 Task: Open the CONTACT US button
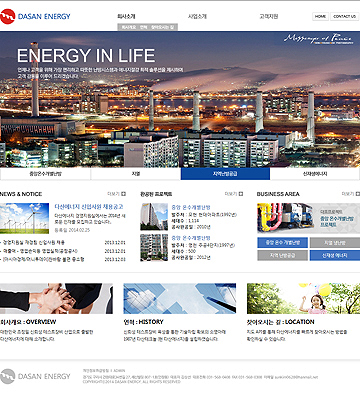[x=344, y=16]
